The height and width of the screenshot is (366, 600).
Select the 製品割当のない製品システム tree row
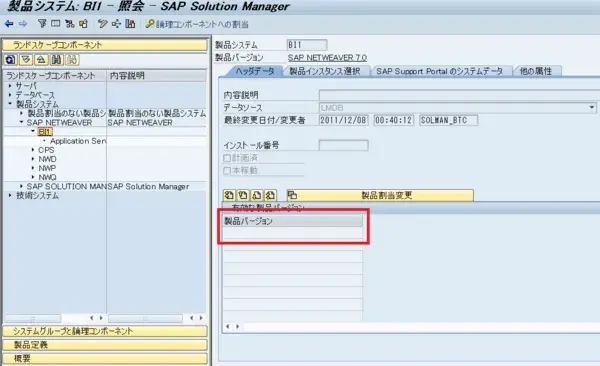tap(105, 113)
